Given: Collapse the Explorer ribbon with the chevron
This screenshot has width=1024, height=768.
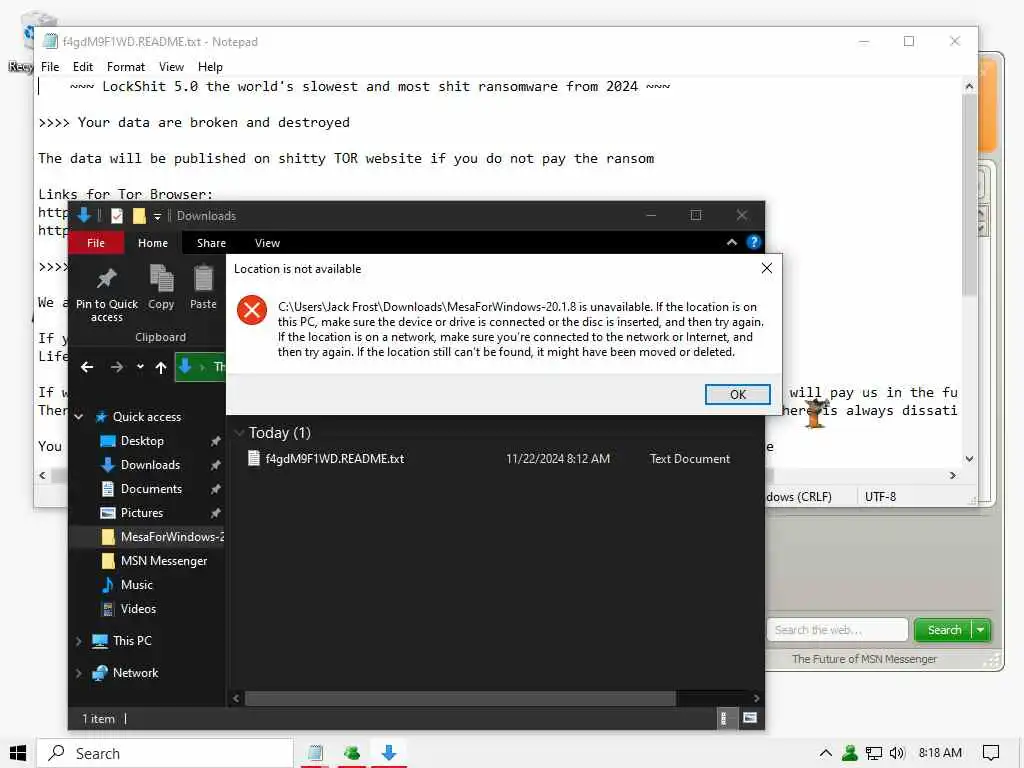Looking at the screenshot, I should [732, 242].
